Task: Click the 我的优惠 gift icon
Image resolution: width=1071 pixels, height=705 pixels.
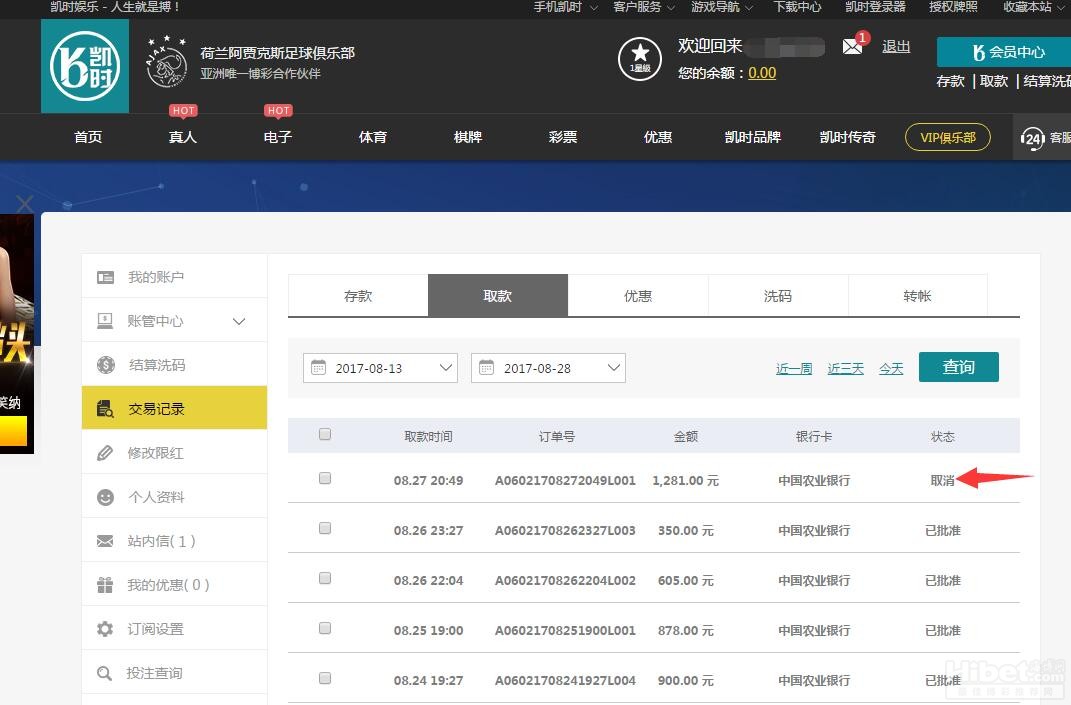Action: (x=105, y=585)
